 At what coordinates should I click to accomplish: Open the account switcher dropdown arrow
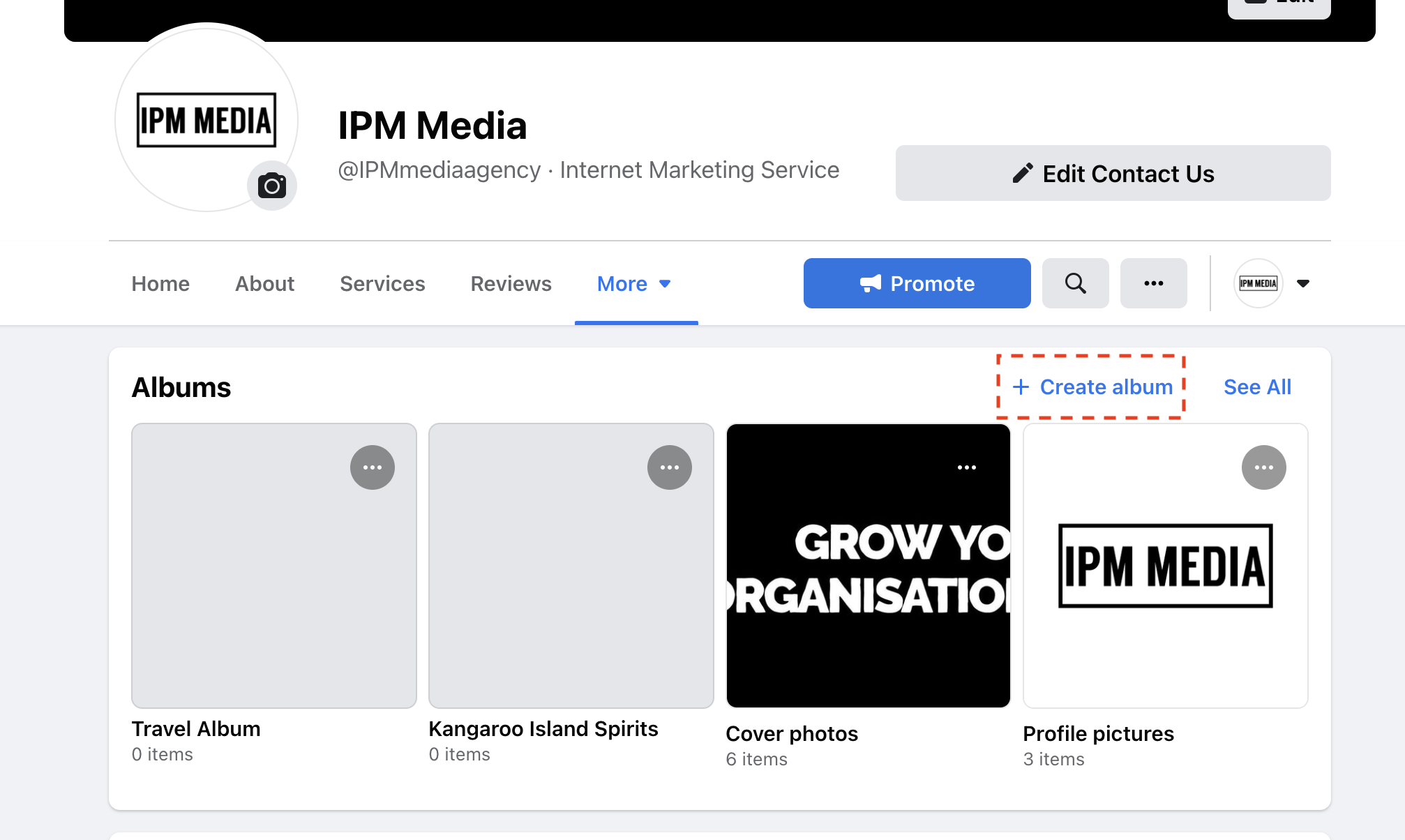[x=1303, y=283]
